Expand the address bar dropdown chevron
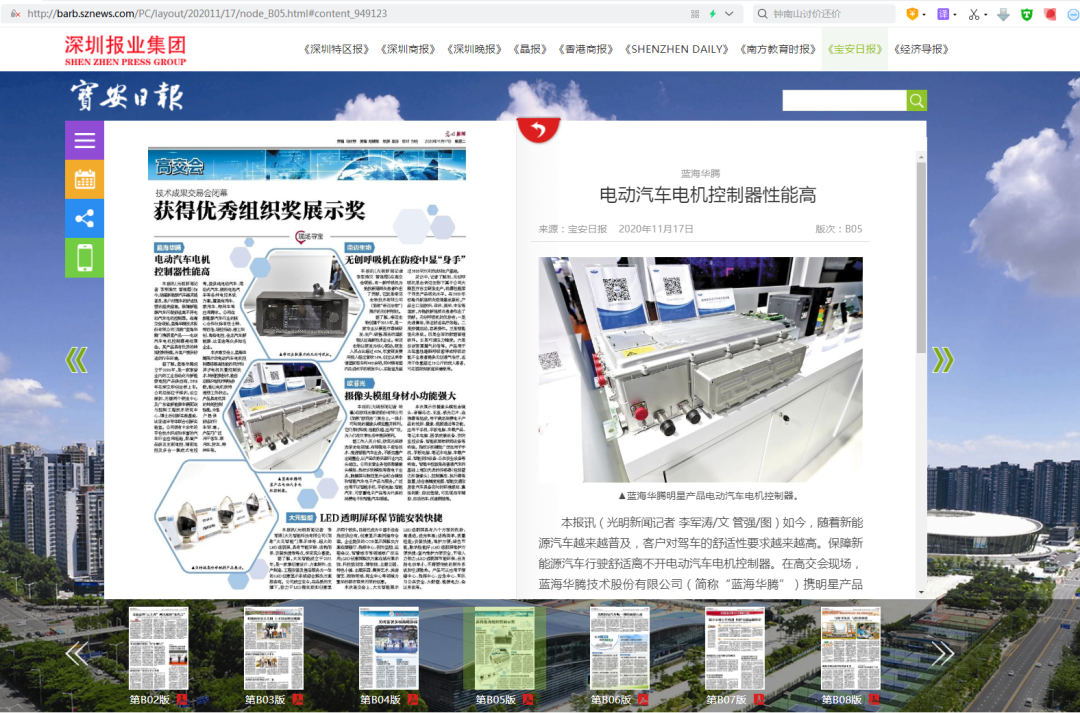Image resolution: width=1080 pixels, height=713 pixels. pos(729,14)
